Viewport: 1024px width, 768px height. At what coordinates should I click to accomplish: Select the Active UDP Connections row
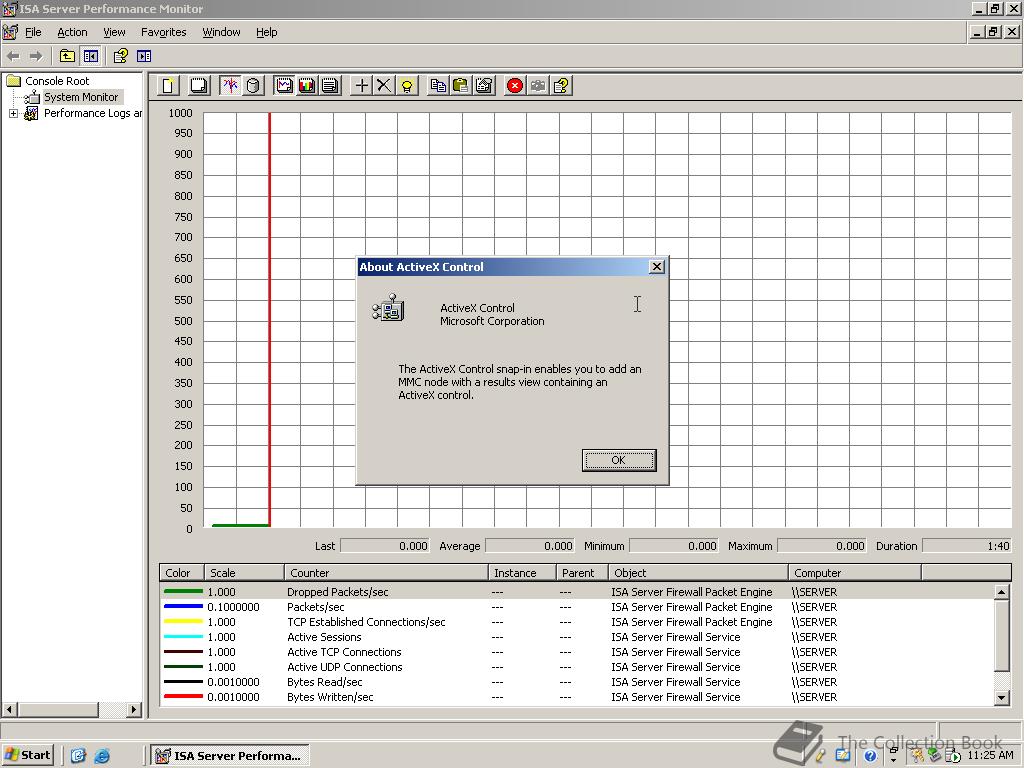pyautogui.click(x=577, y=667)
